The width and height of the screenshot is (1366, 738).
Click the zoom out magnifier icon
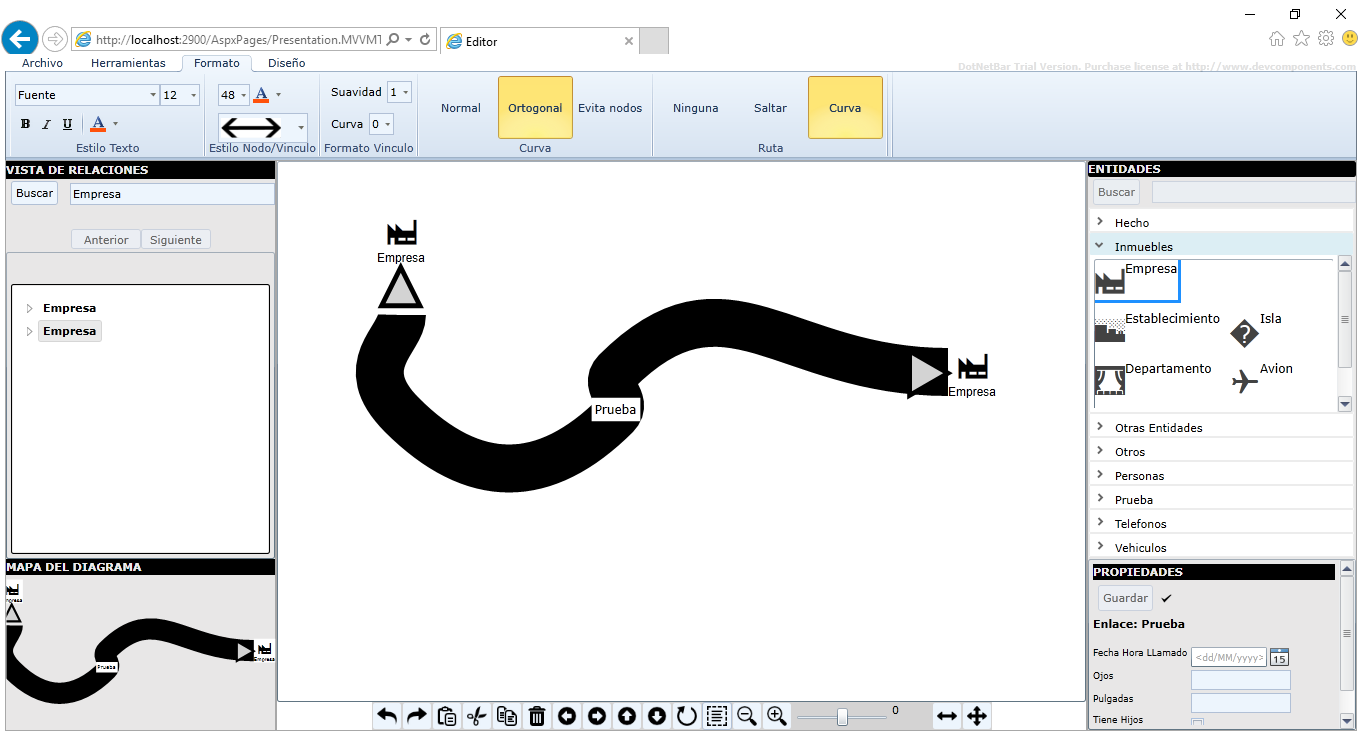(x=747, y=716)
